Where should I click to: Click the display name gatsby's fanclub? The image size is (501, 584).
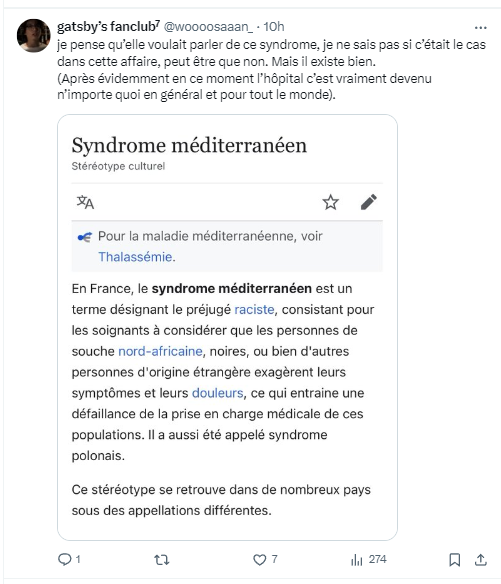coord(108,27)
